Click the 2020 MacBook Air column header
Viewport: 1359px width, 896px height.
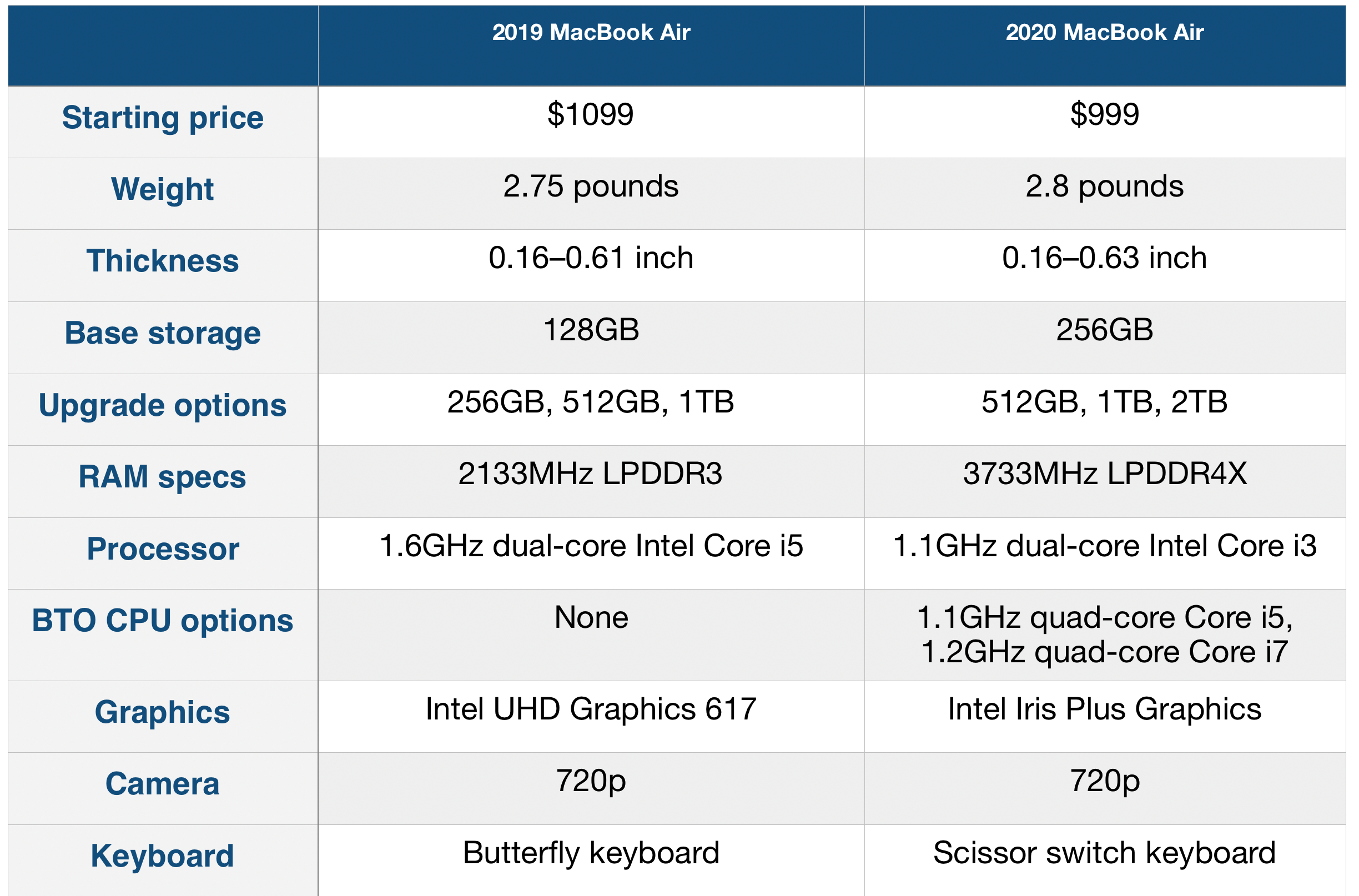click(1104, 33)
